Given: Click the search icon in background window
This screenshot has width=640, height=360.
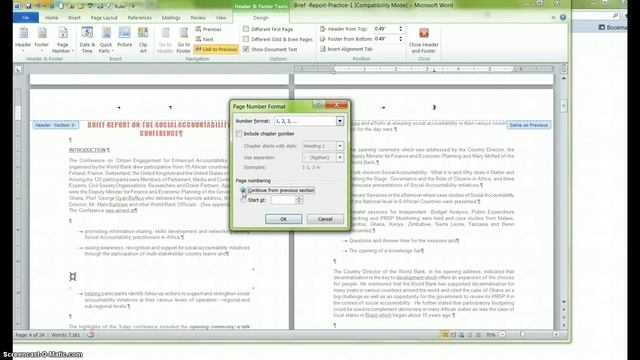Looking at the screenshot, I should pos(616,16).
